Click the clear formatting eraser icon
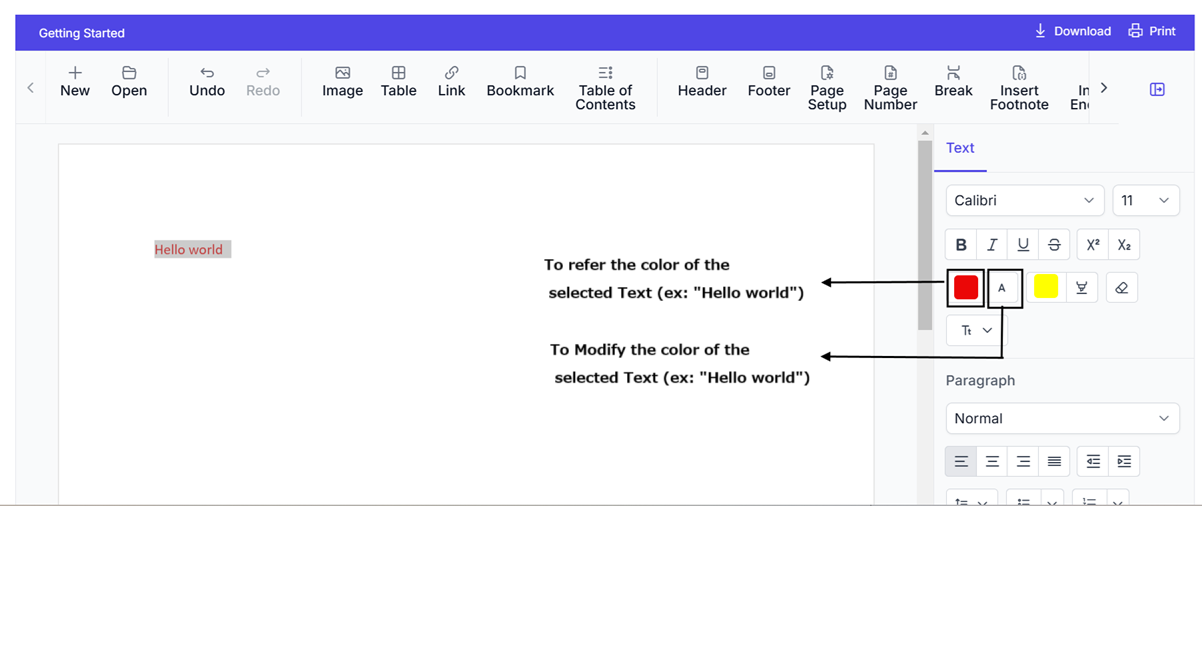The height and width of the screenshot is (648, 1202). pos(1121,288)
